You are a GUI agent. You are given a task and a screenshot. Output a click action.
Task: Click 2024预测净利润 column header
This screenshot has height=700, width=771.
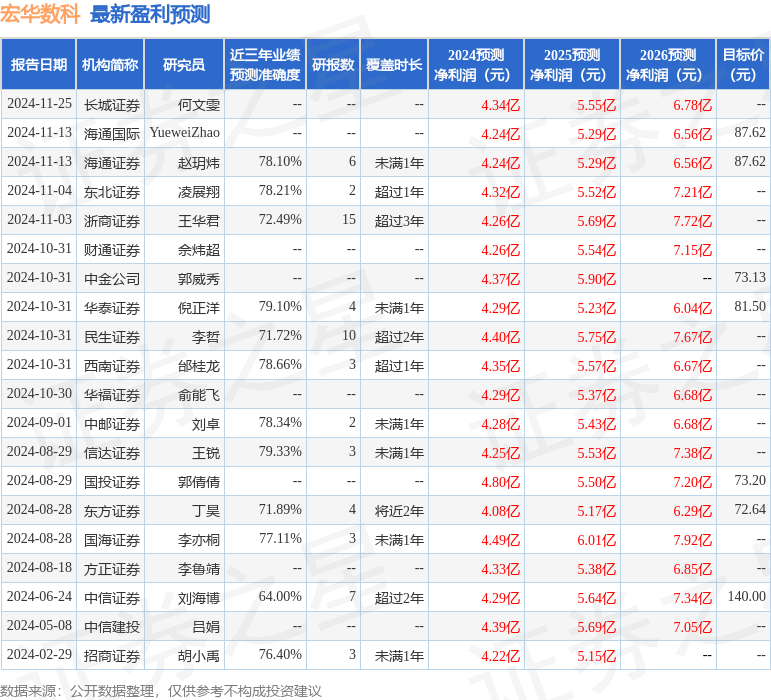point(476,65)
